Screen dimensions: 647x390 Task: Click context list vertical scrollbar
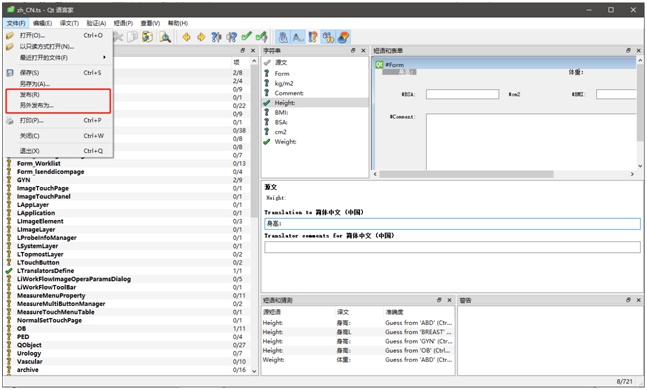pos(254,140)
